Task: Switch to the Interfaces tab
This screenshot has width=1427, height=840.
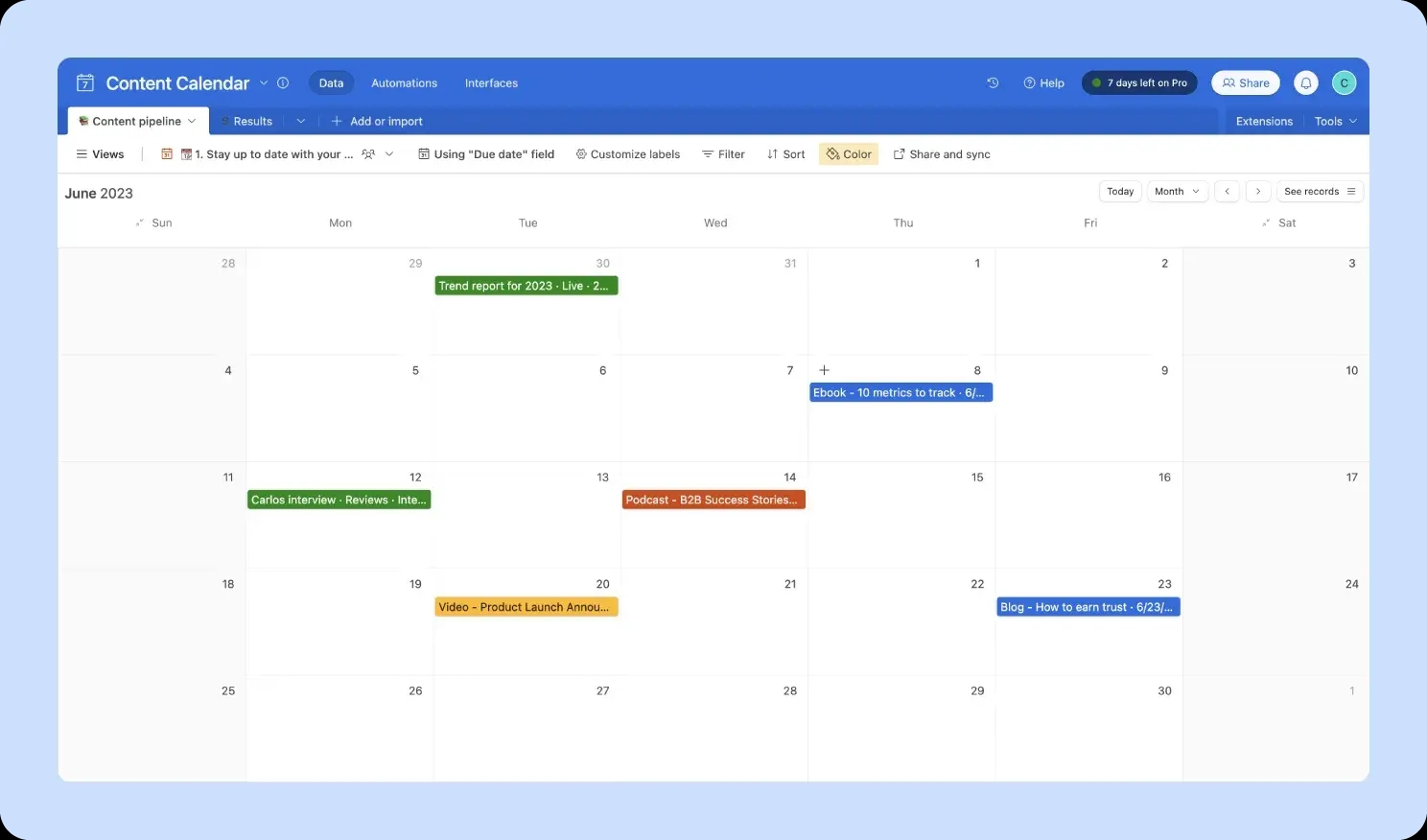Action: tap(491, 83)
